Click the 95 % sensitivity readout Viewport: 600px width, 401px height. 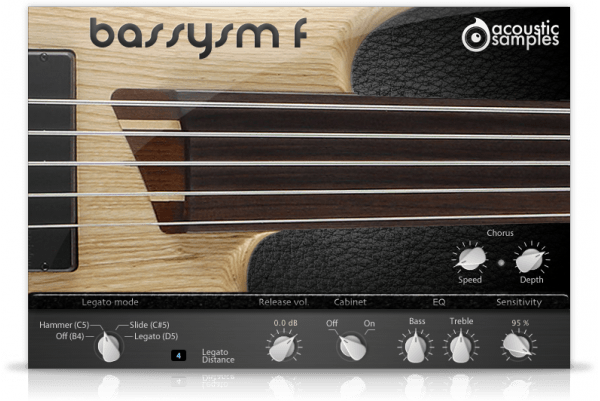pos(518,323)
